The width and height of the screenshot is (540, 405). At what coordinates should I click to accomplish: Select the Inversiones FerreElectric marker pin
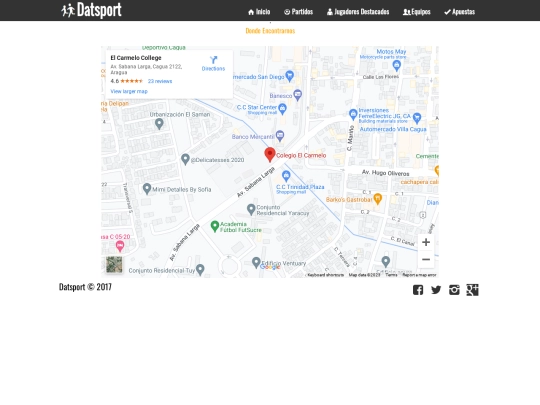(353, 114)
